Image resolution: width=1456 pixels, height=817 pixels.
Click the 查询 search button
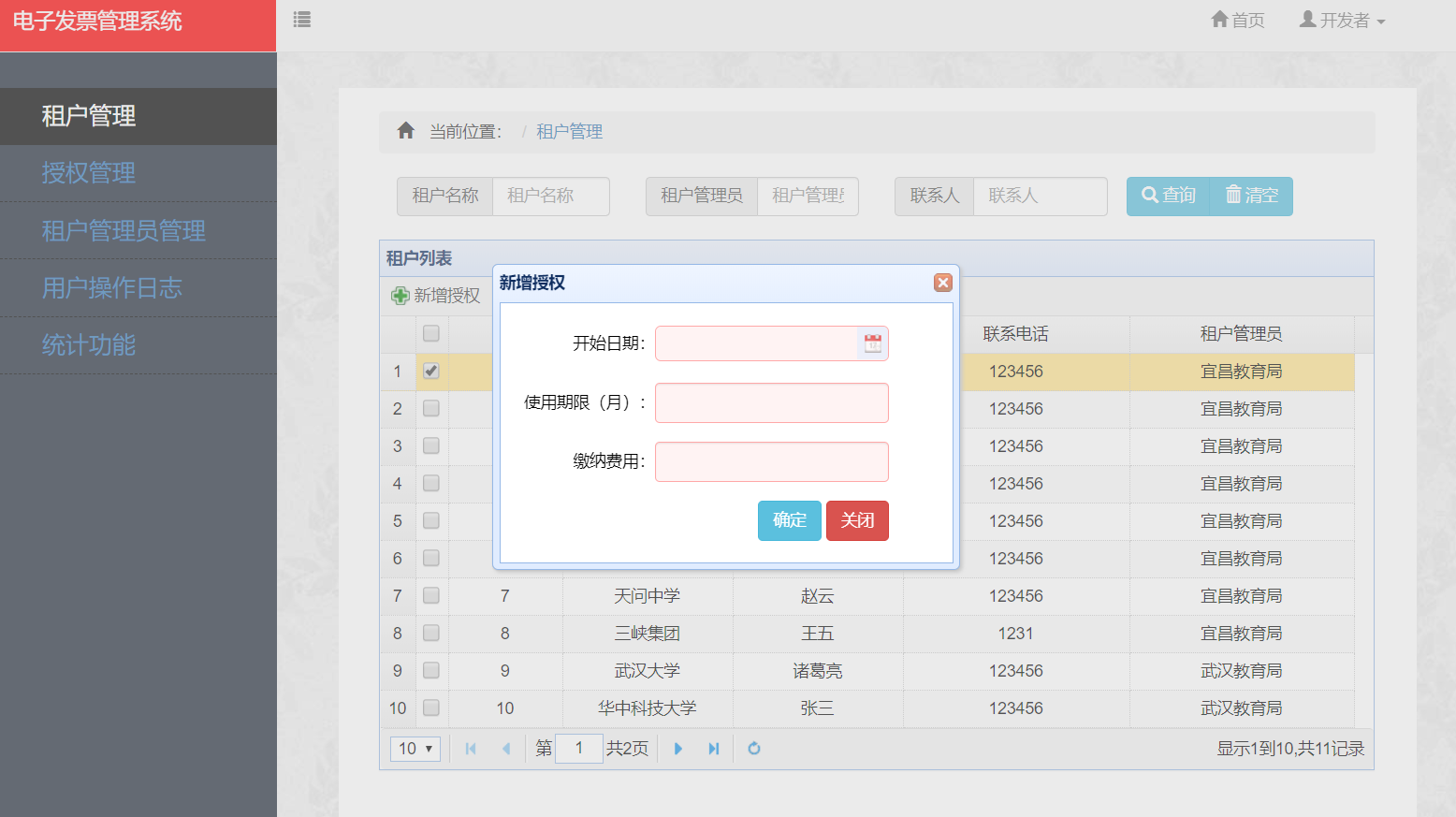click(x=1169, y=196)
